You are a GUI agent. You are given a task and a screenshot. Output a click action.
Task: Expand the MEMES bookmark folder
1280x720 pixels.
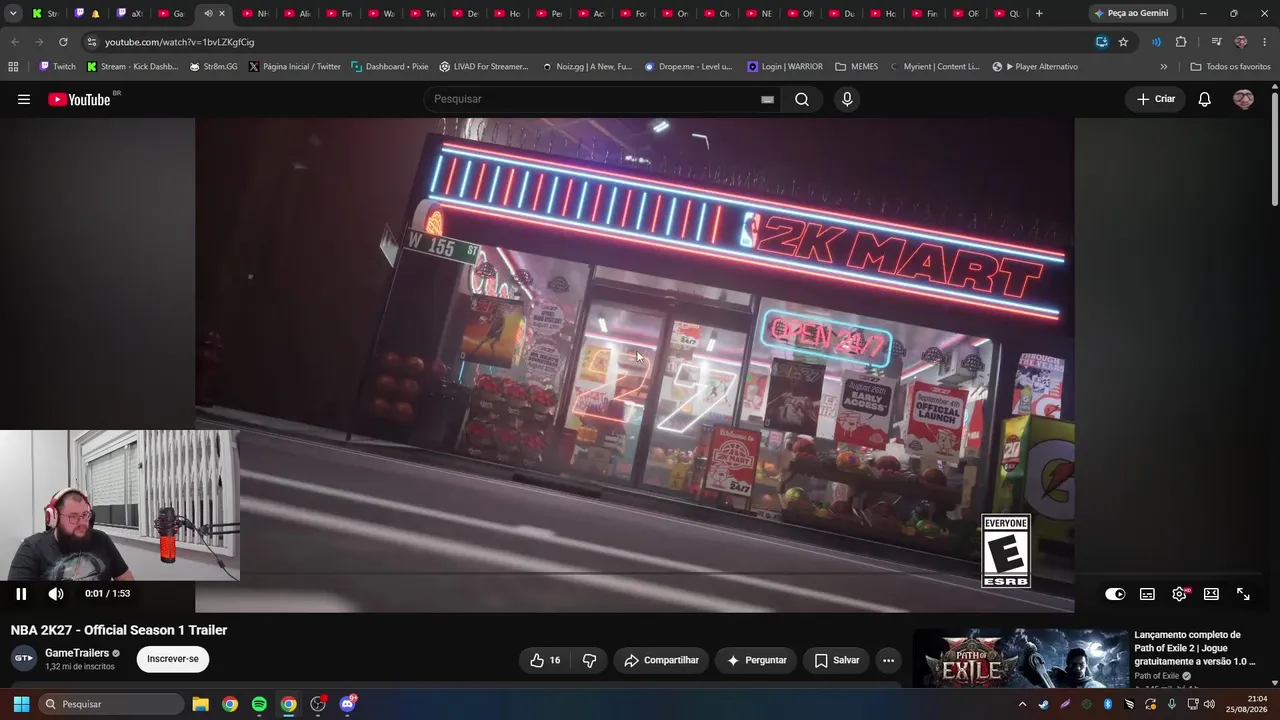pyautogui.click(x=857, y=67)
